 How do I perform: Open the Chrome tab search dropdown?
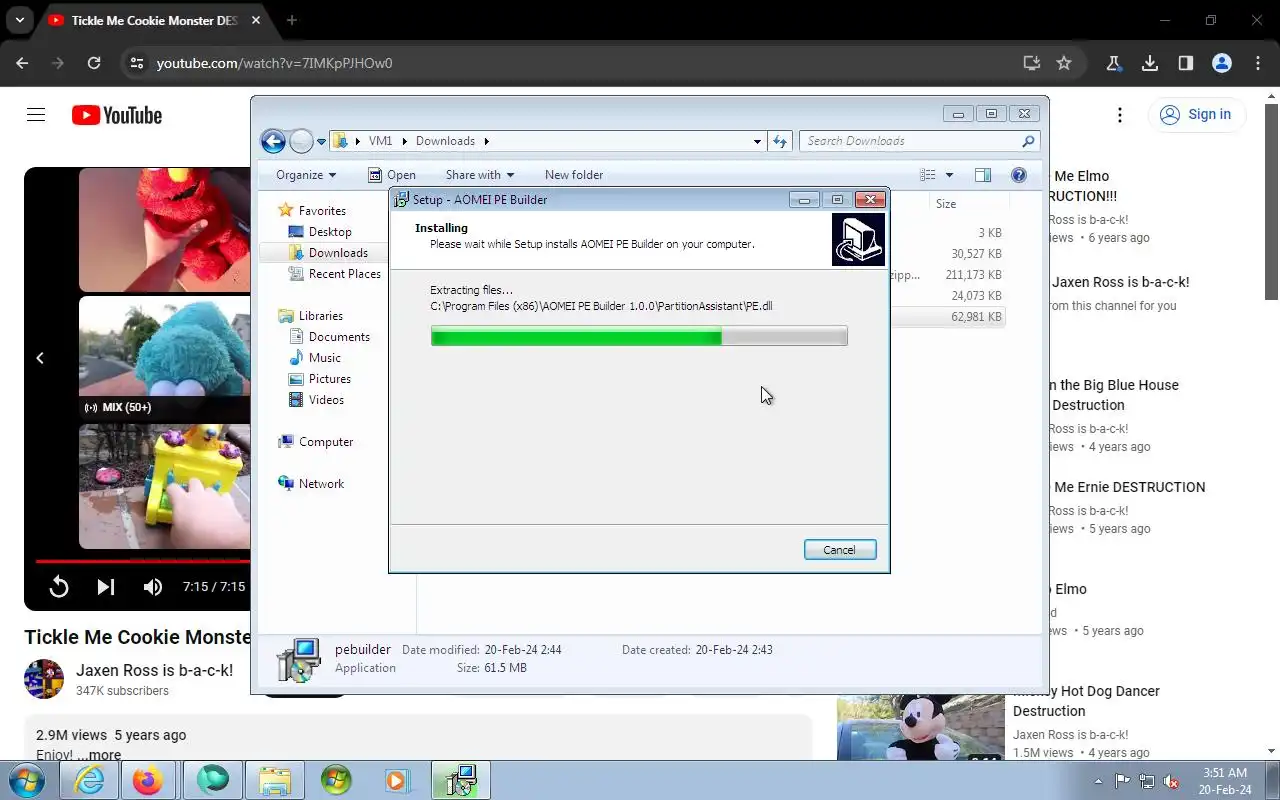(x=20, y=20)
